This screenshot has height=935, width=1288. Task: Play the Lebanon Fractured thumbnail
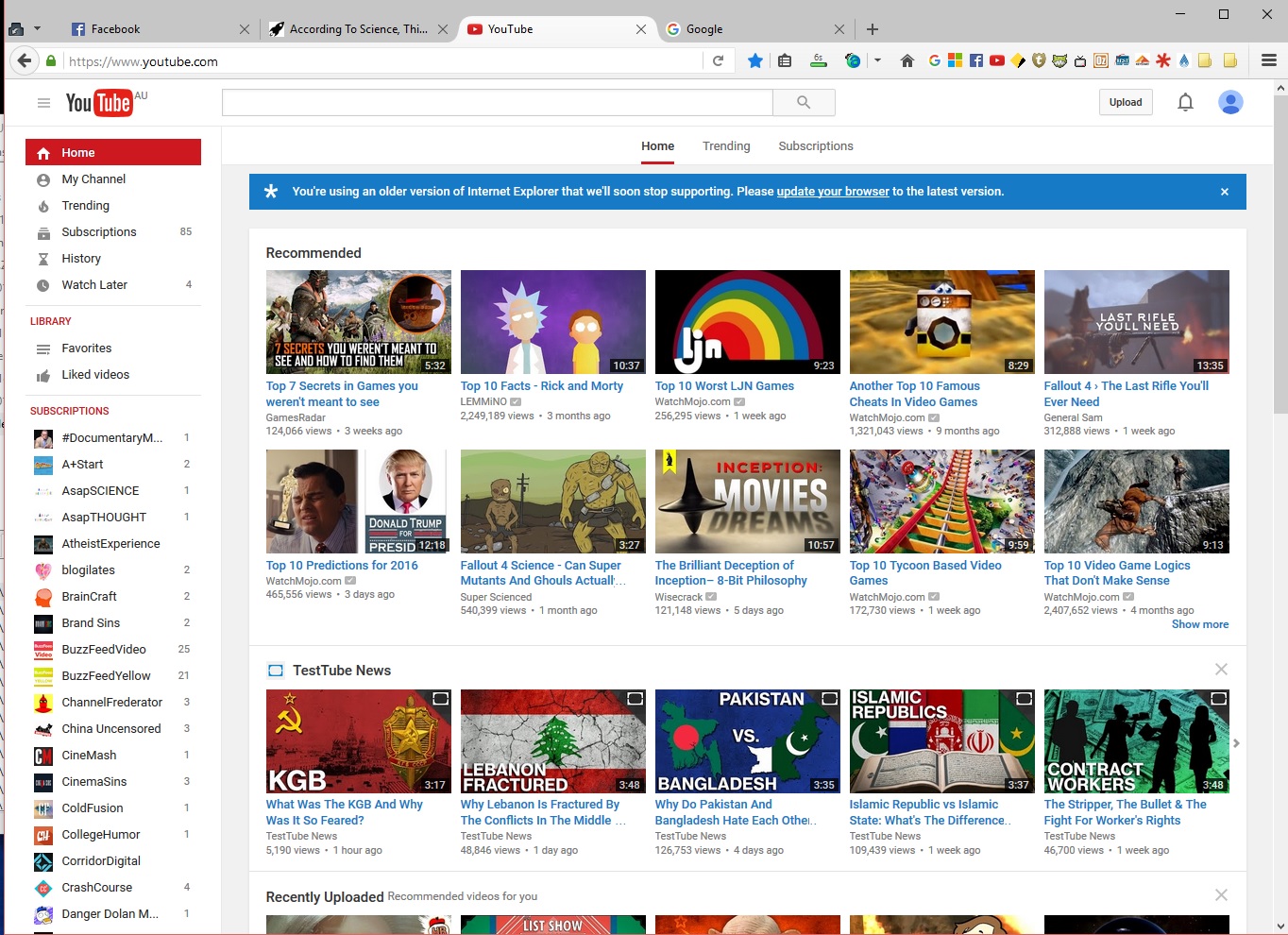pos(553,741)
